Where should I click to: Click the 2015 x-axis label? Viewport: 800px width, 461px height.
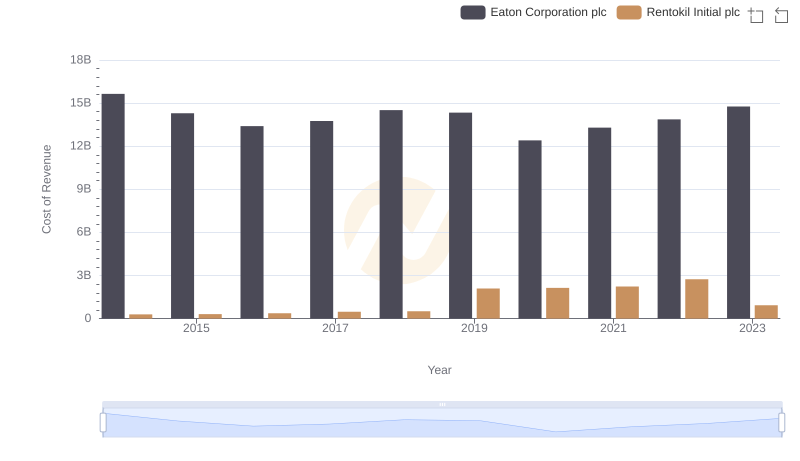coord(196,328)
